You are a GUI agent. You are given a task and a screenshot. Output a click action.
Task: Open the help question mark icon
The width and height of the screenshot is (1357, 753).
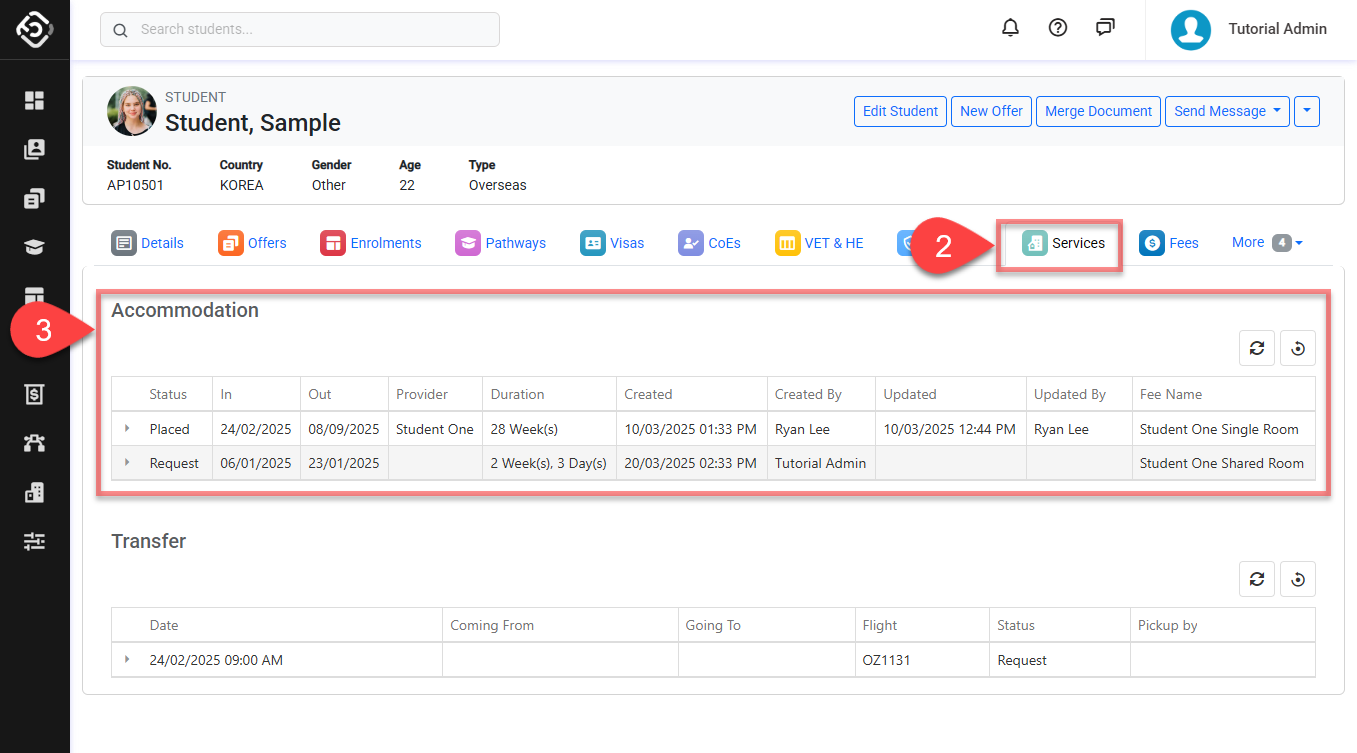pyautogui.click(x=1058, y=28)
